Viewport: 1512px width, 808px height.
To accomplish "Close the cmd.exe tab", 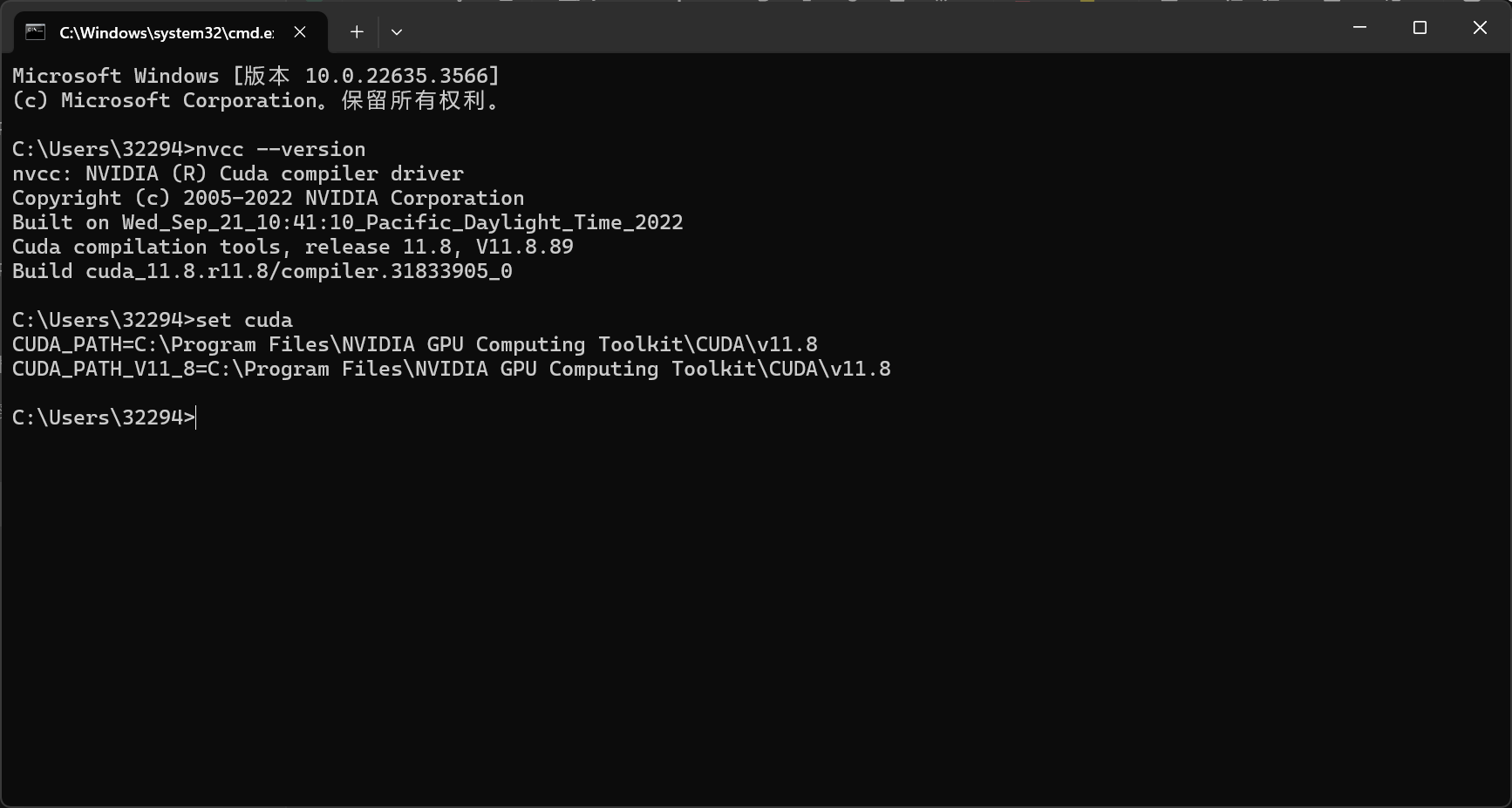I will 300,31.
